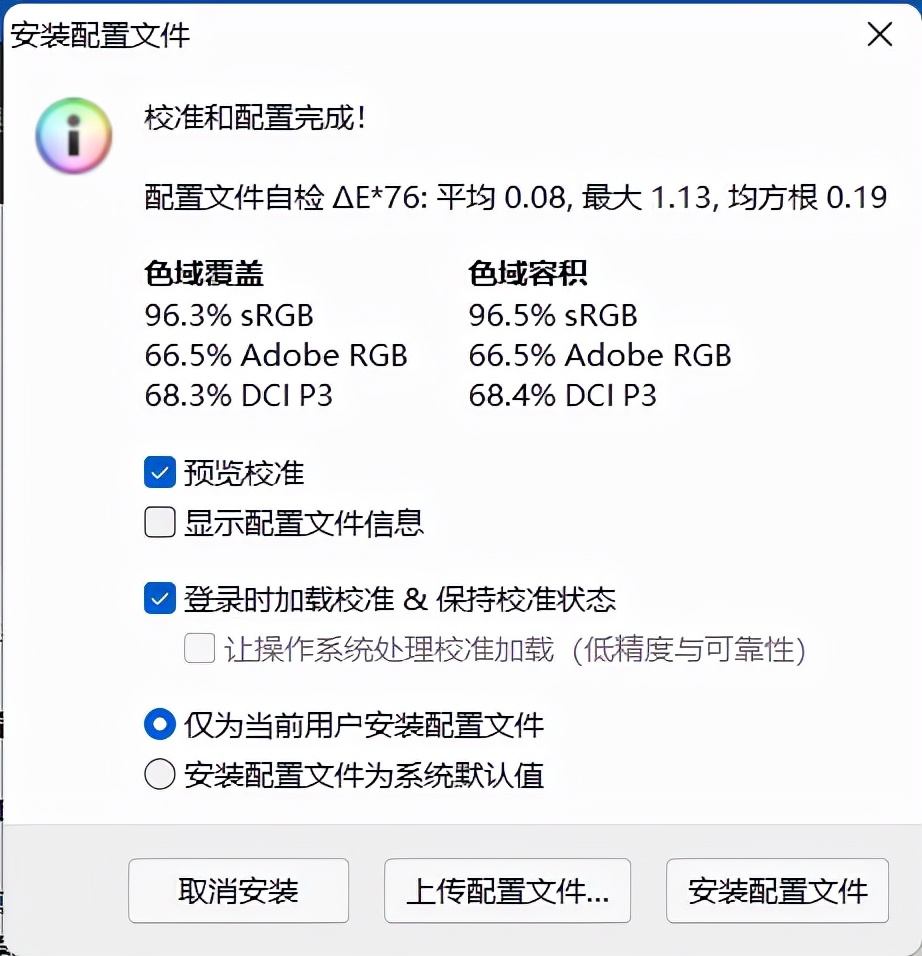Select the 配置文件自检 ΔE*76 result line
922x956 pixels.
click(516, 197)
